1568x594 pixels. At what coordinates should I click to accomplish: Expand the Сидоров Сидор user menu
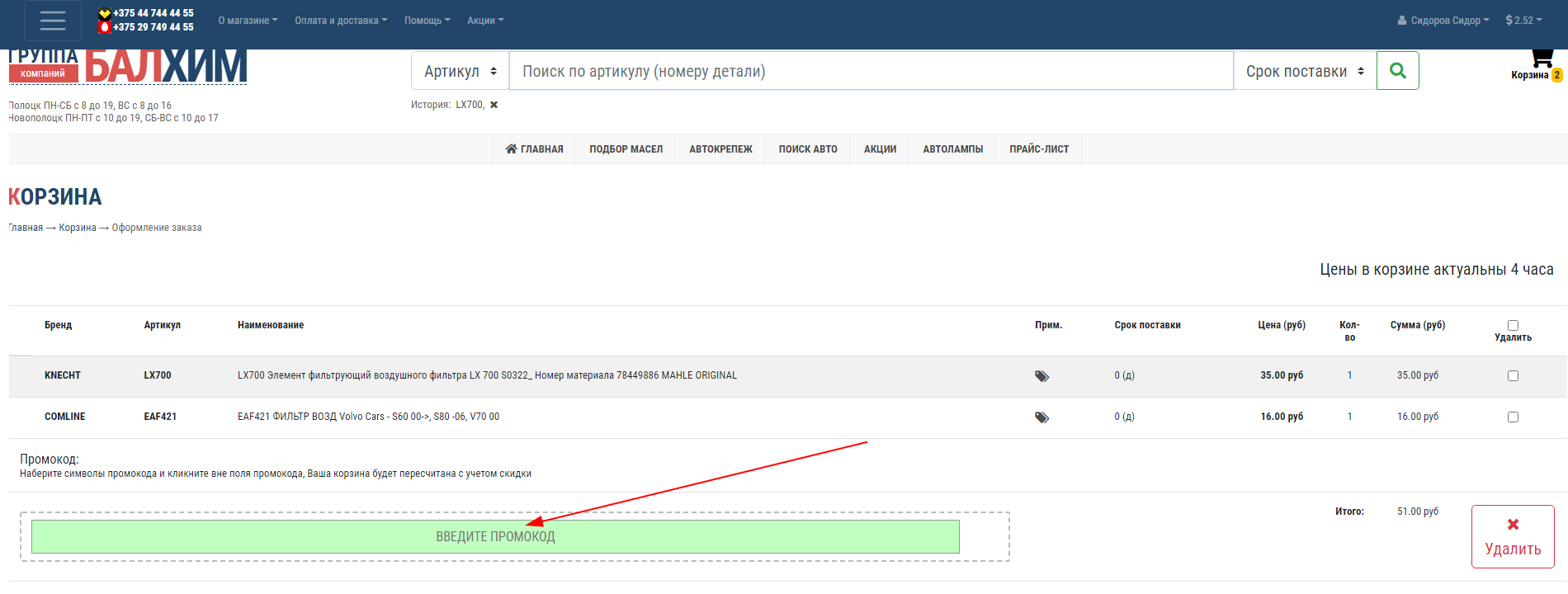pos(1443,21)
